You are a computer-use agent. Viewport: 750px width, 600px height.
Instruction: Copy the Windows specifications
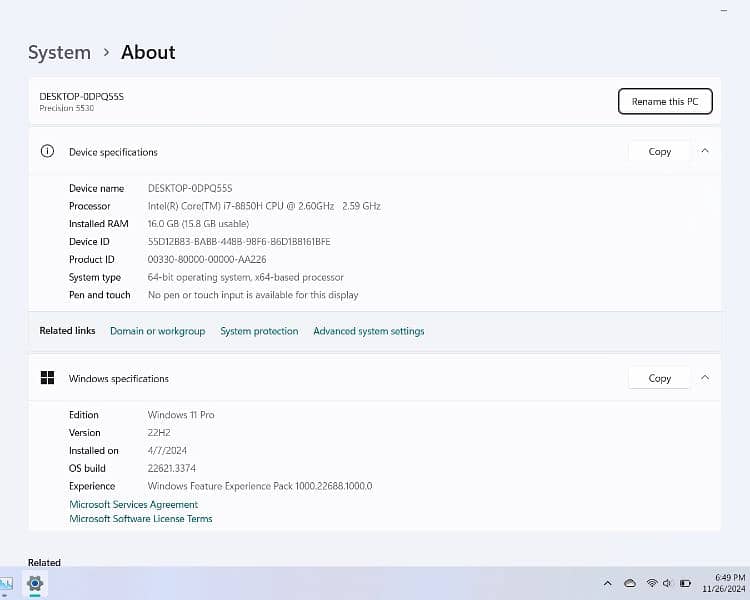[x=659, y=379]
